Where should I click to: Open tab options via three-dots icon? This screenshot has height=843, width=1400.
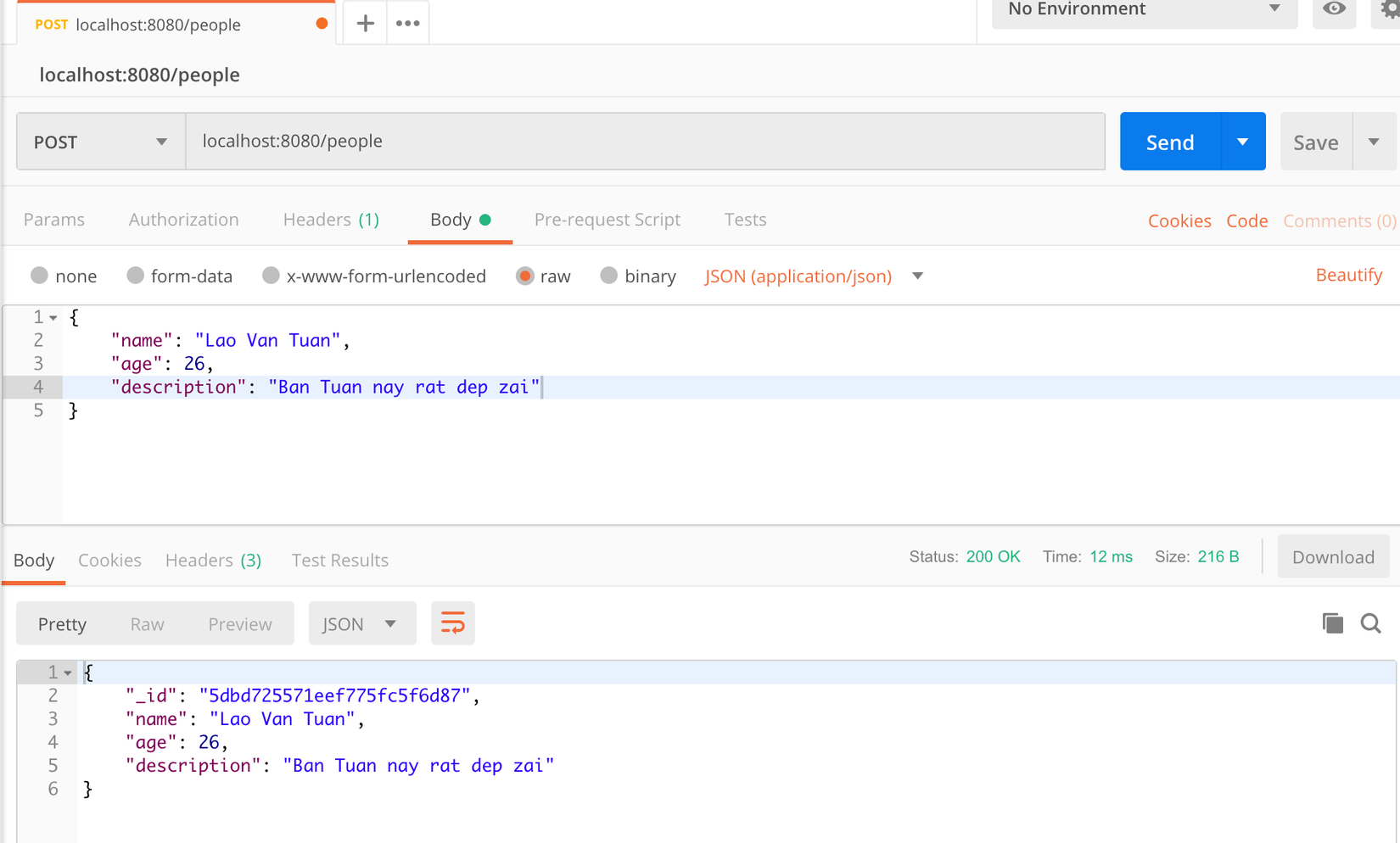pos(407,24)
